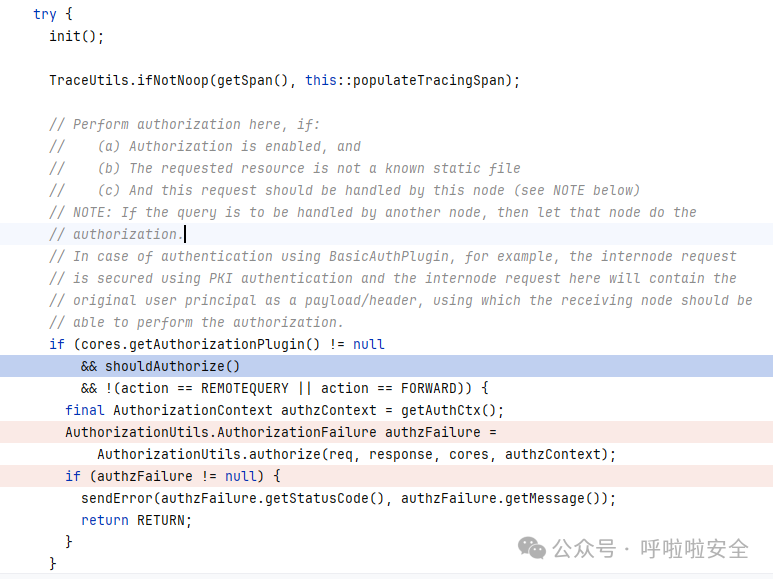Click the init() method call
Screen dimensions: 773x579
tap(76, 36)
